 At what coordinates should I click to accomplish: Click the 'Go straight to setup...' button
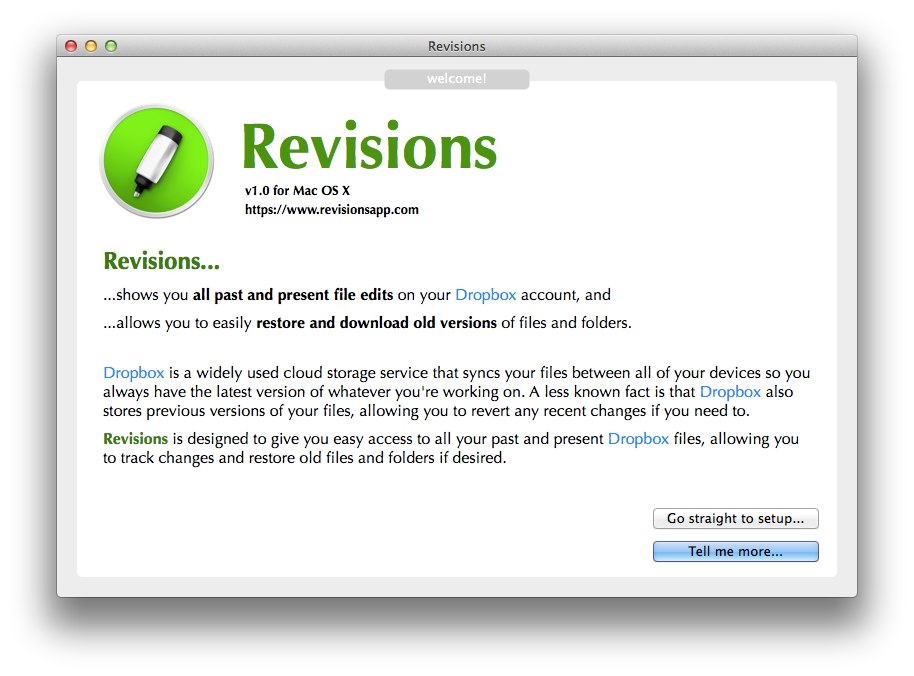pos(736,518)
